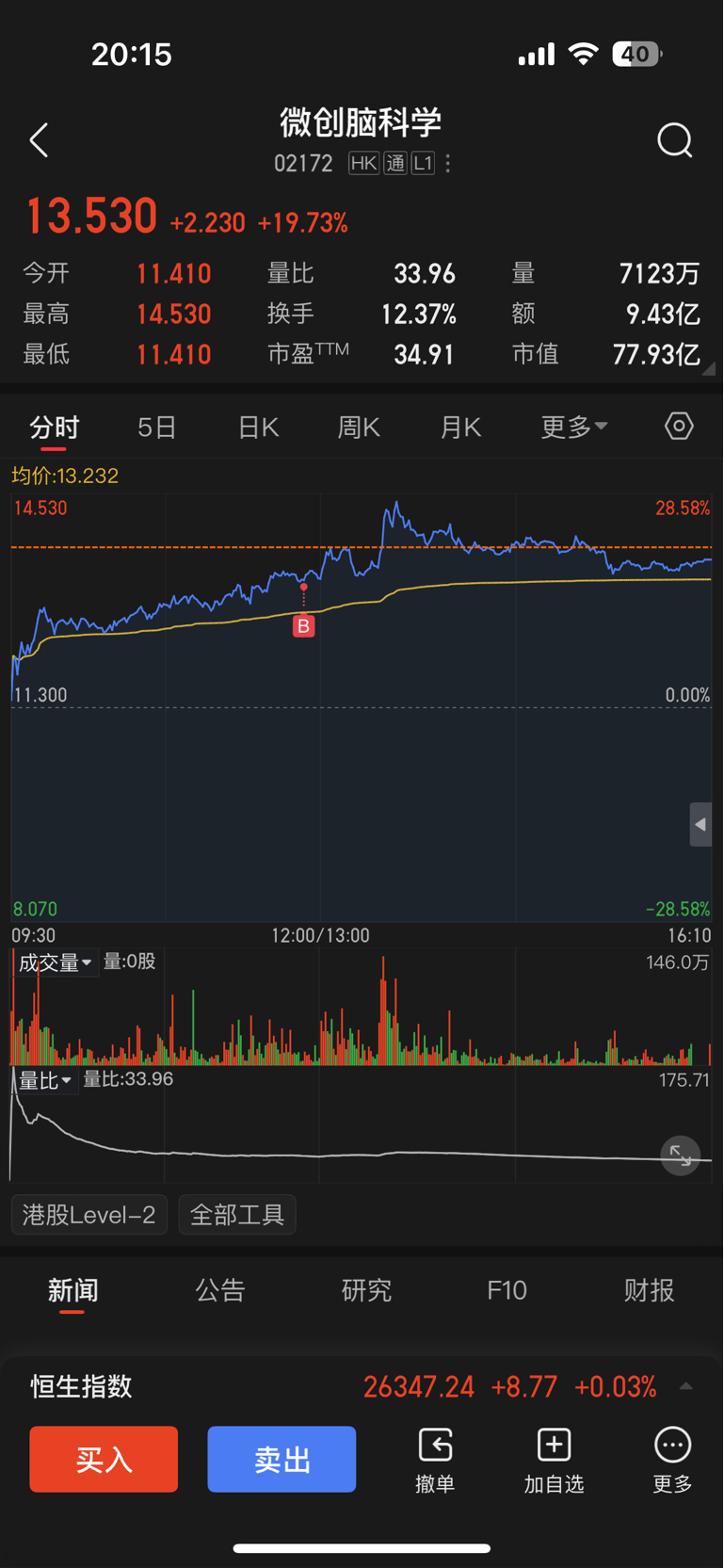The image size is (724, 1568).
Task: Expand side panel with left arrow handle
Action: pos(700,825)
